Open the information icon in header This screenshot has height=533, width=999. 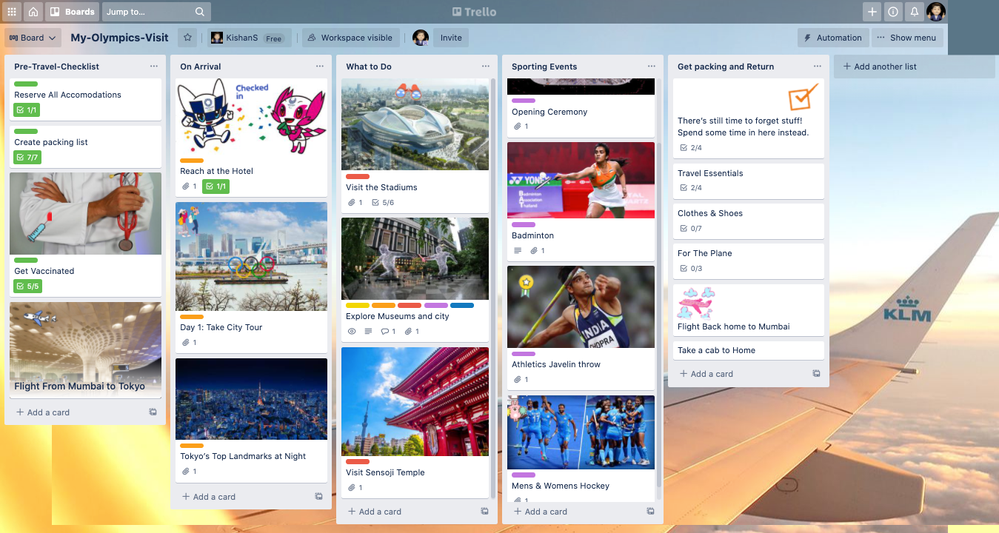tap(893, 11)
